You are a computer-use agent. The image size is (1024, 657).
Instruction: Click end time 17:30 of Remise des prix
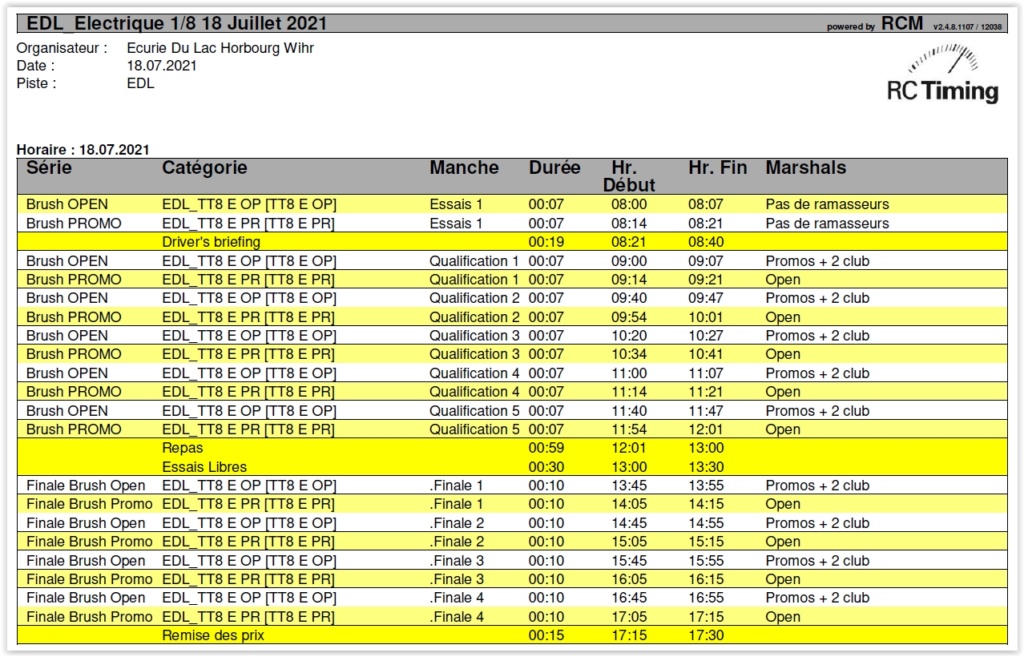click(705, 635)
